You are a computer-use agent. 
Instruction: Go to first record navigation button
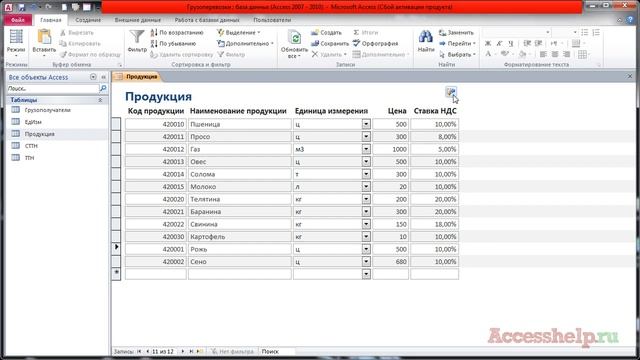(139, 351)
